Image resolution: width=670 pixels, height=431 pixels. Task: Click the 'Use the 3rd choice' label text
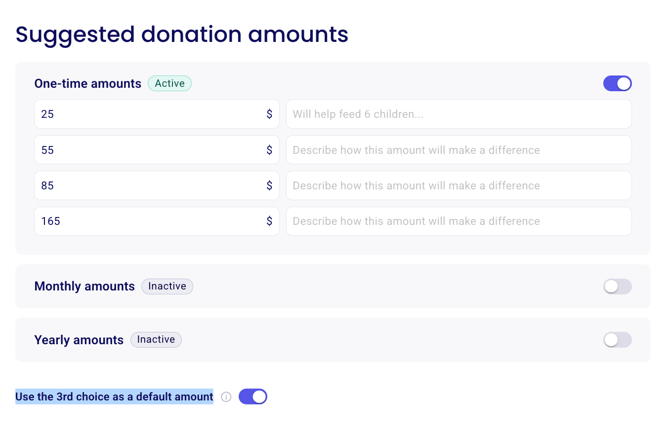114,397
